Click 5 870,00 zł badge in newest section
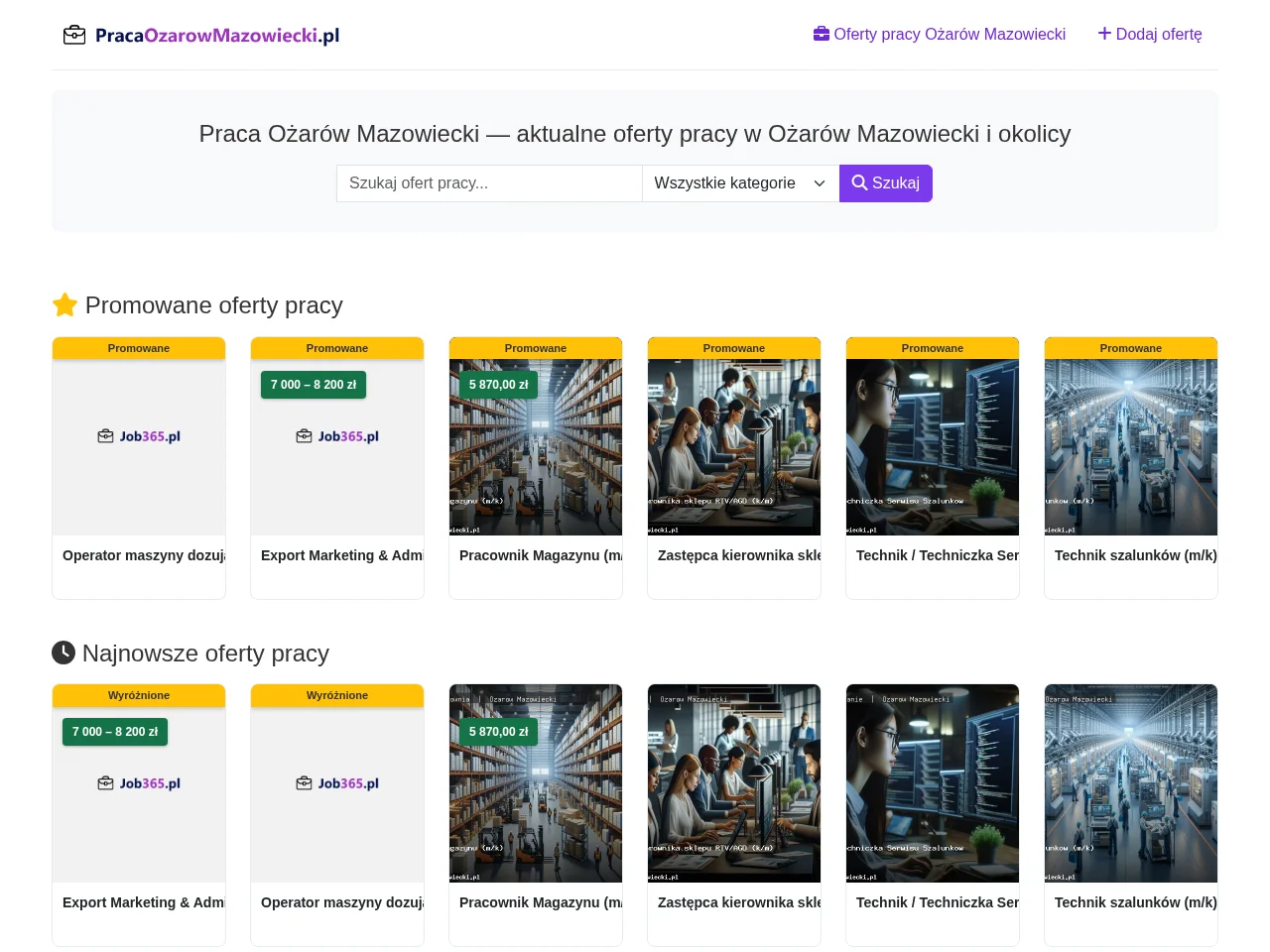This screenshot has width=1270, height=952. pos(499,732)
